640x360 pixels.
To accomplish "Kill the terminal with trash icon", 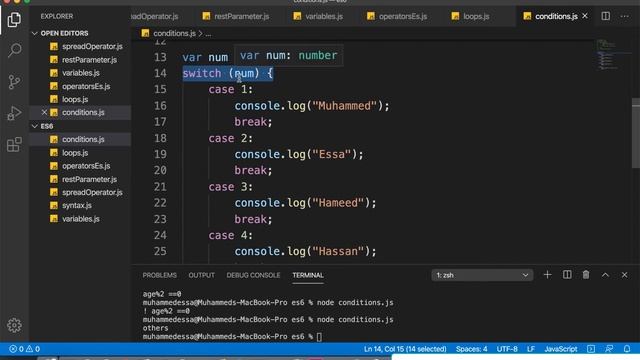I will (586, 275).
